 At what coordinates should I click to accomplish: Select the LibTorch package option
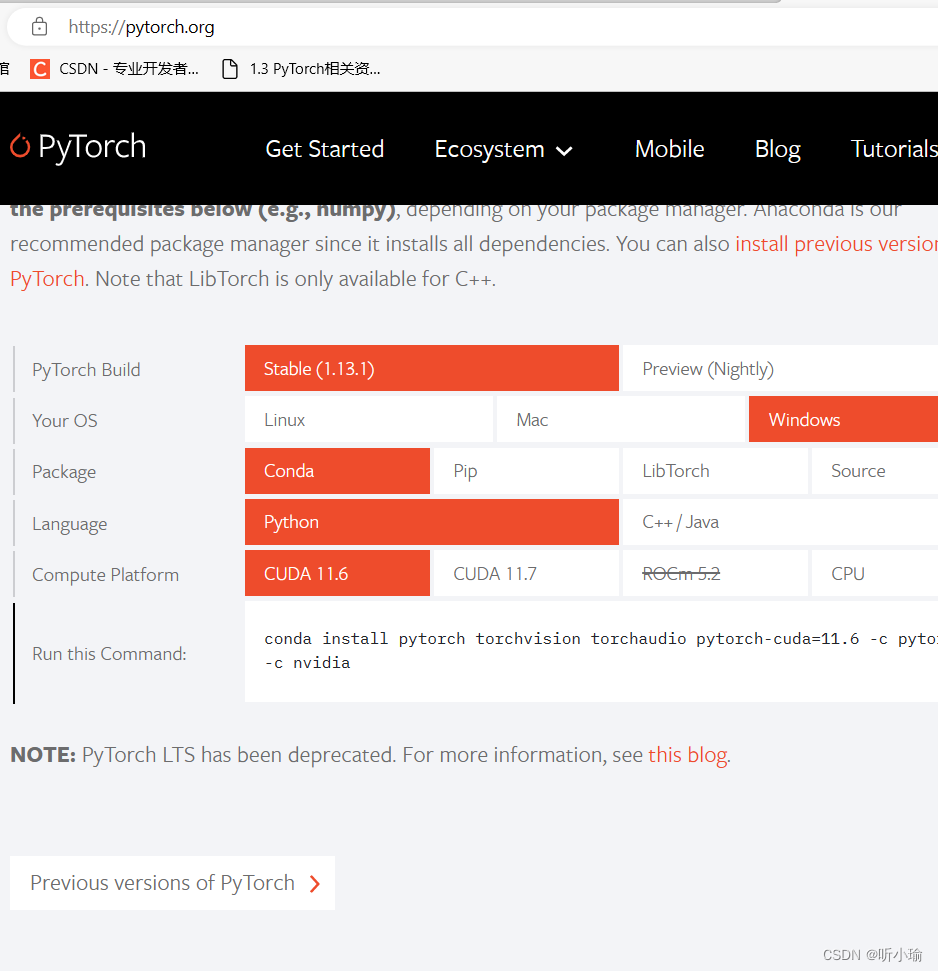pos(715,471)
